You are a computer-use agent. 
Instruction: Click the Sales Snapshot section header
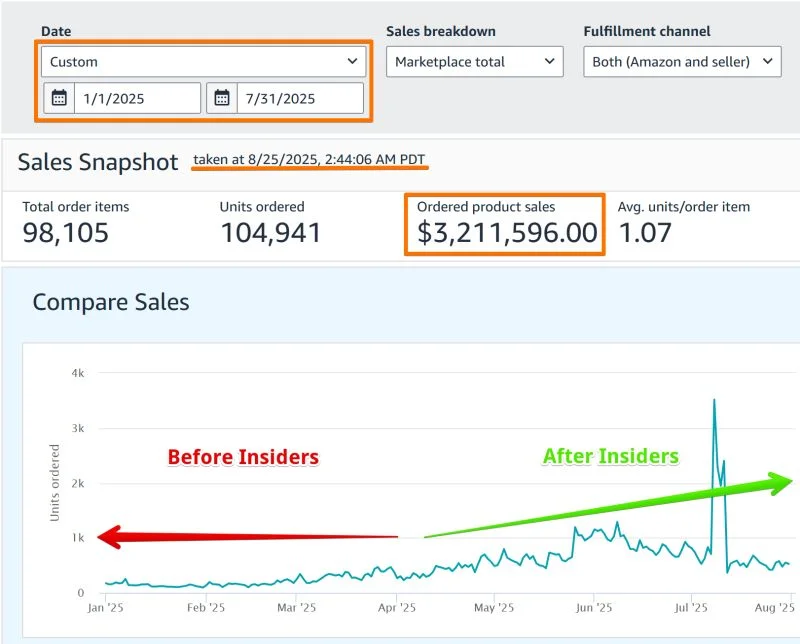point(96,162)
